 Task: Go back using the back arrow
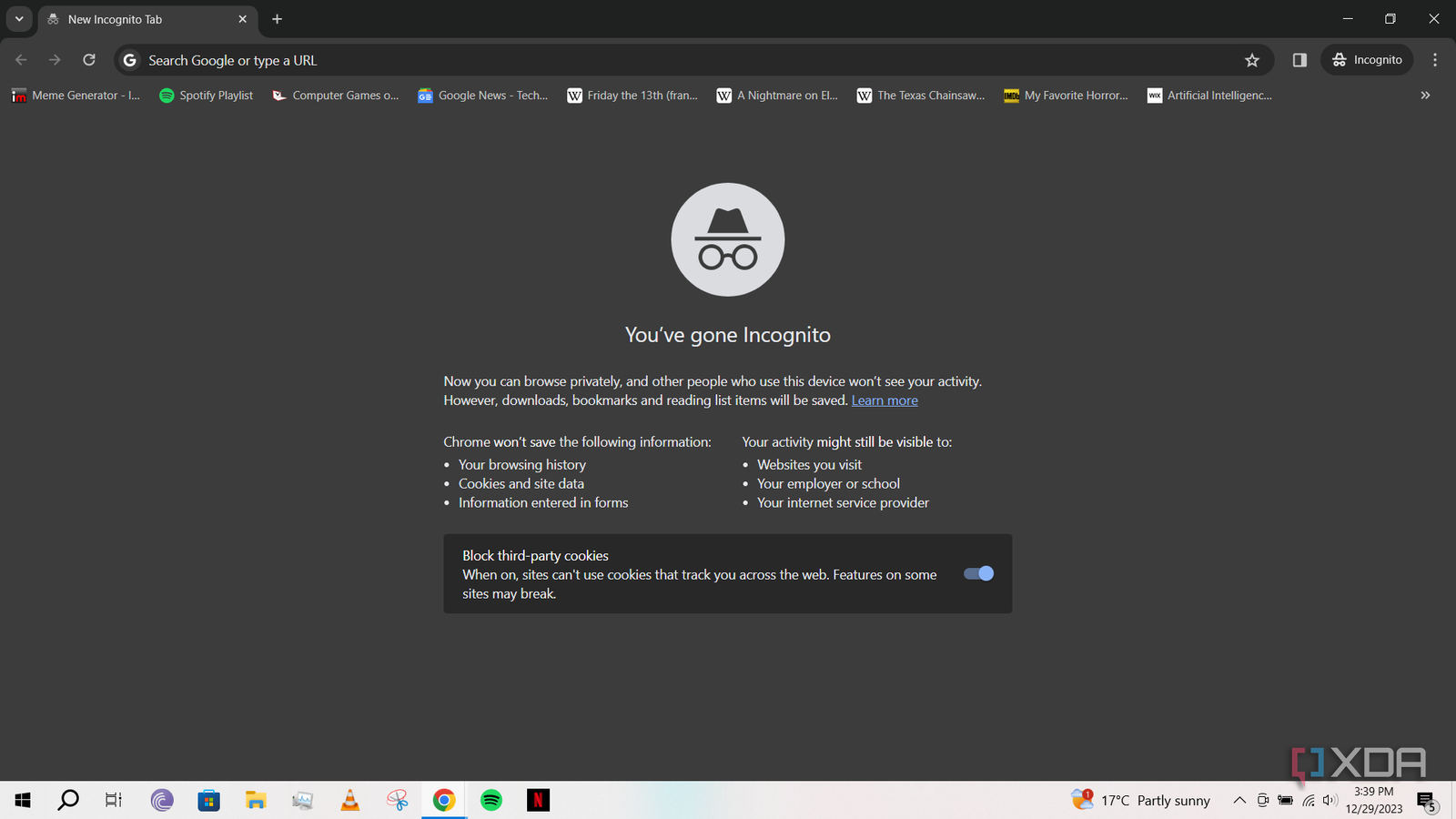(x=21, y=60)
